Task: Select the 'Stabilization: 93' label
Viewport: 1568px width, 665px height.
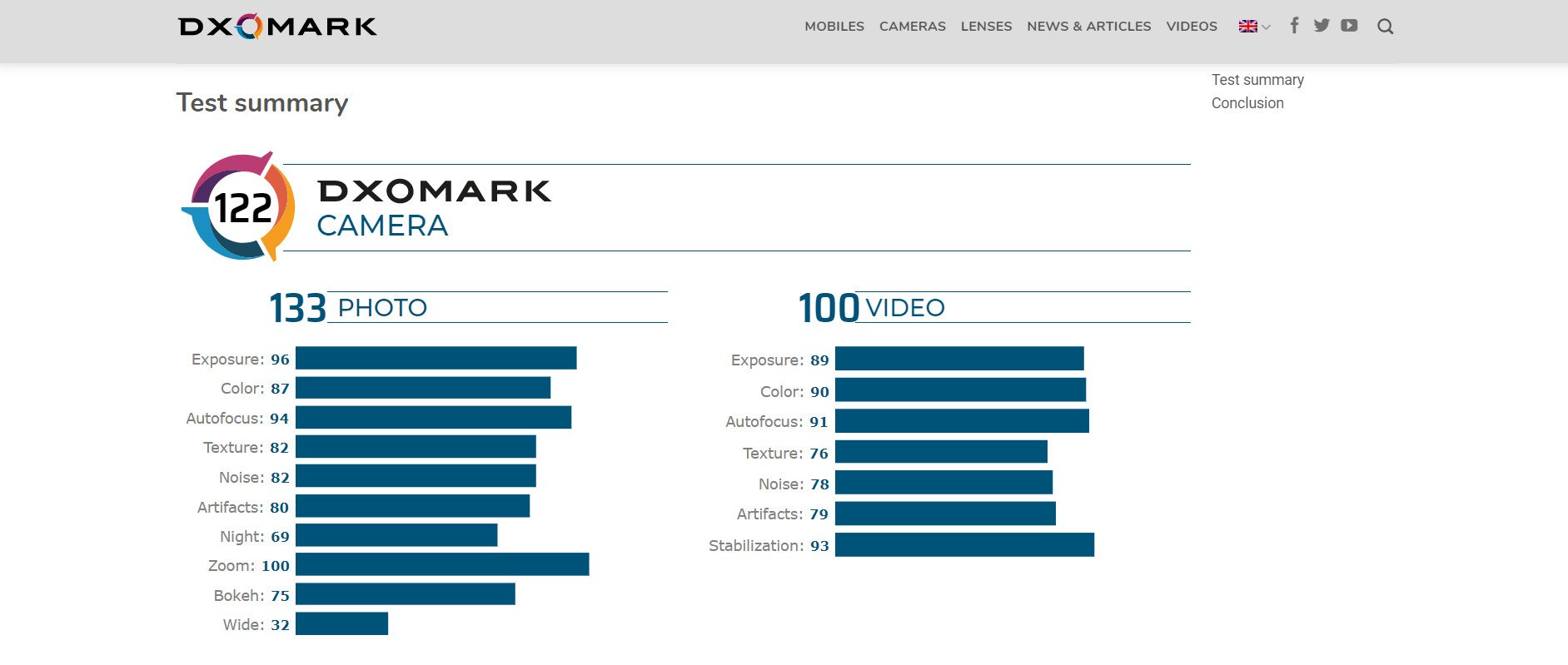Action: click(x=769, y=546)
